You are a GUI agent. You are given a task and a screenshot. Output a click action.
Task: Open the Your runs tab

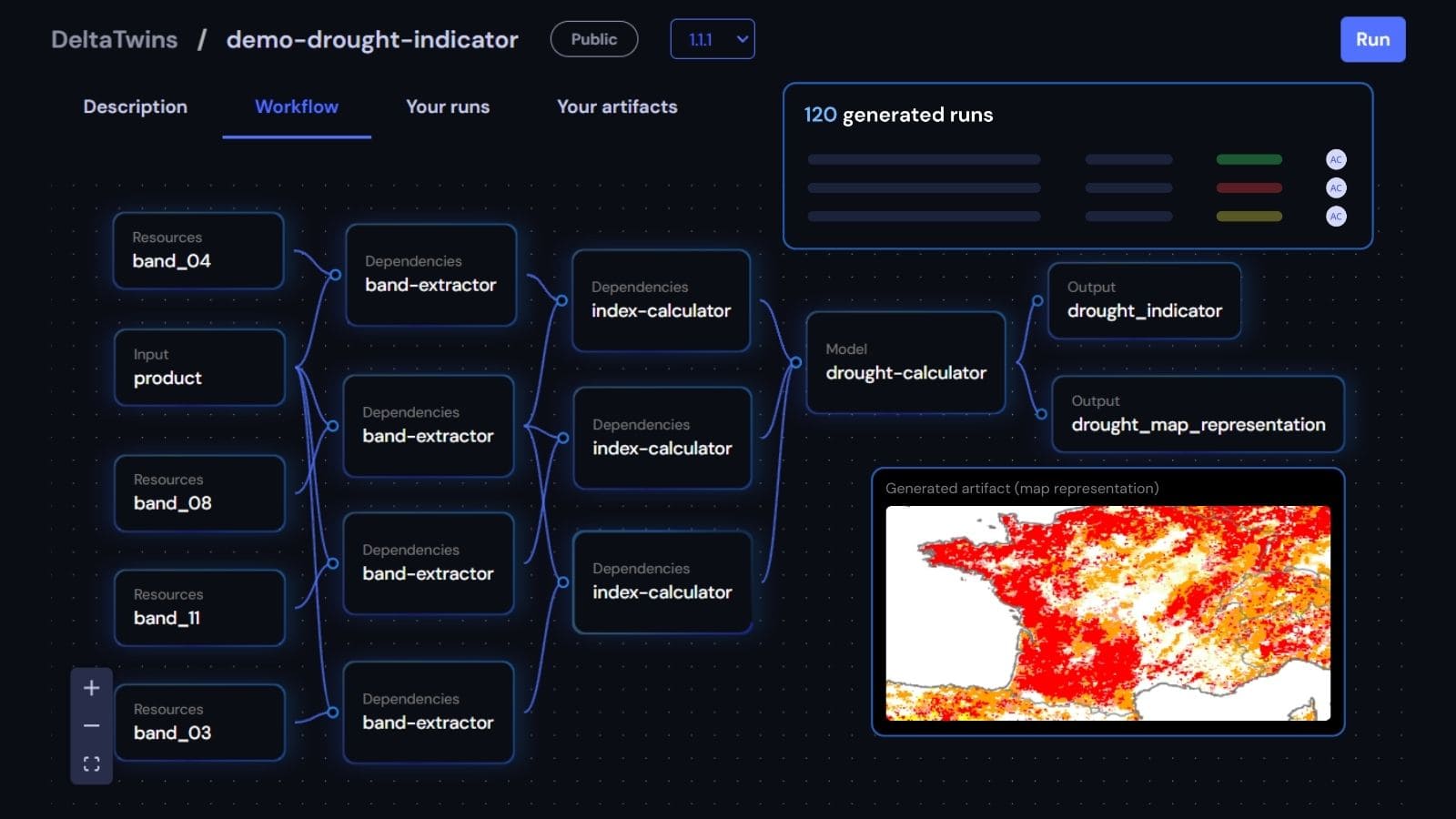447,106
